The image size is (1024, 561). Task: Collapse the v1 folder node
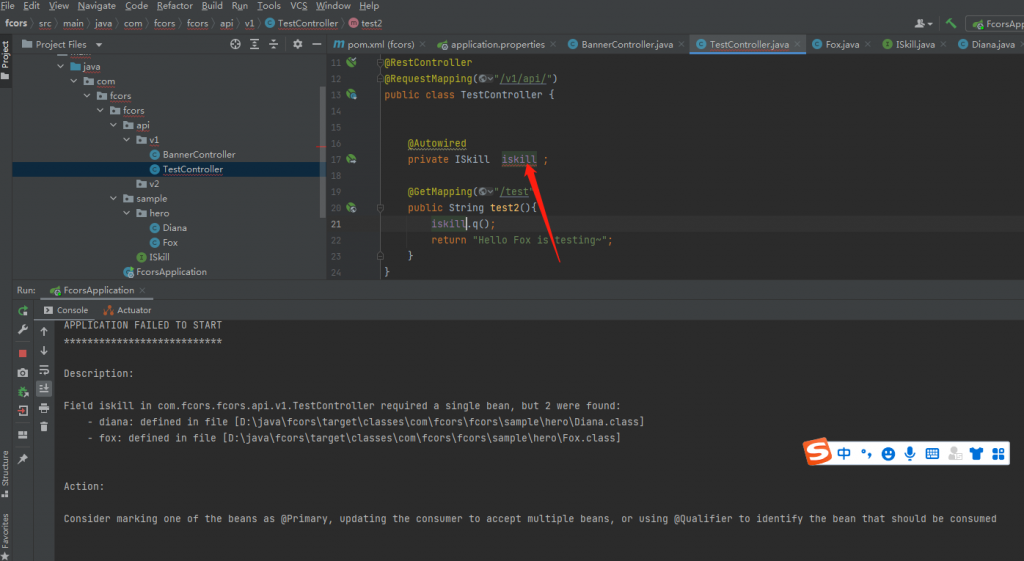(x=127, y=140)
